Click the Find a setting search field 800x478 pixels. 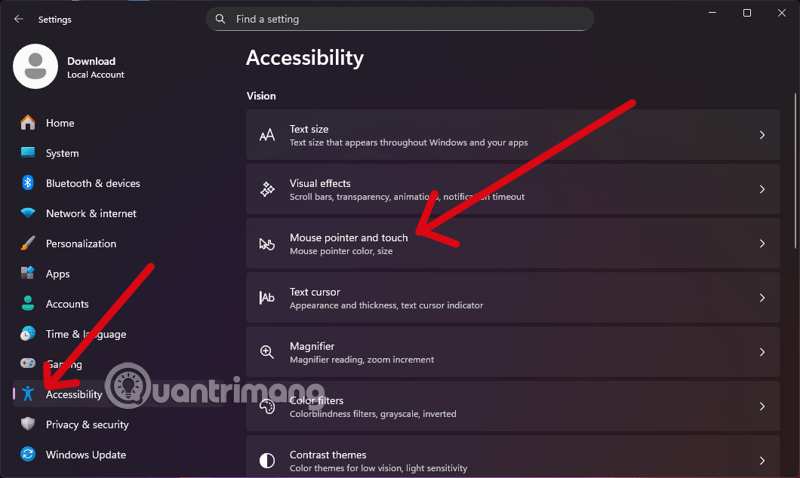[x=400, y=19]
